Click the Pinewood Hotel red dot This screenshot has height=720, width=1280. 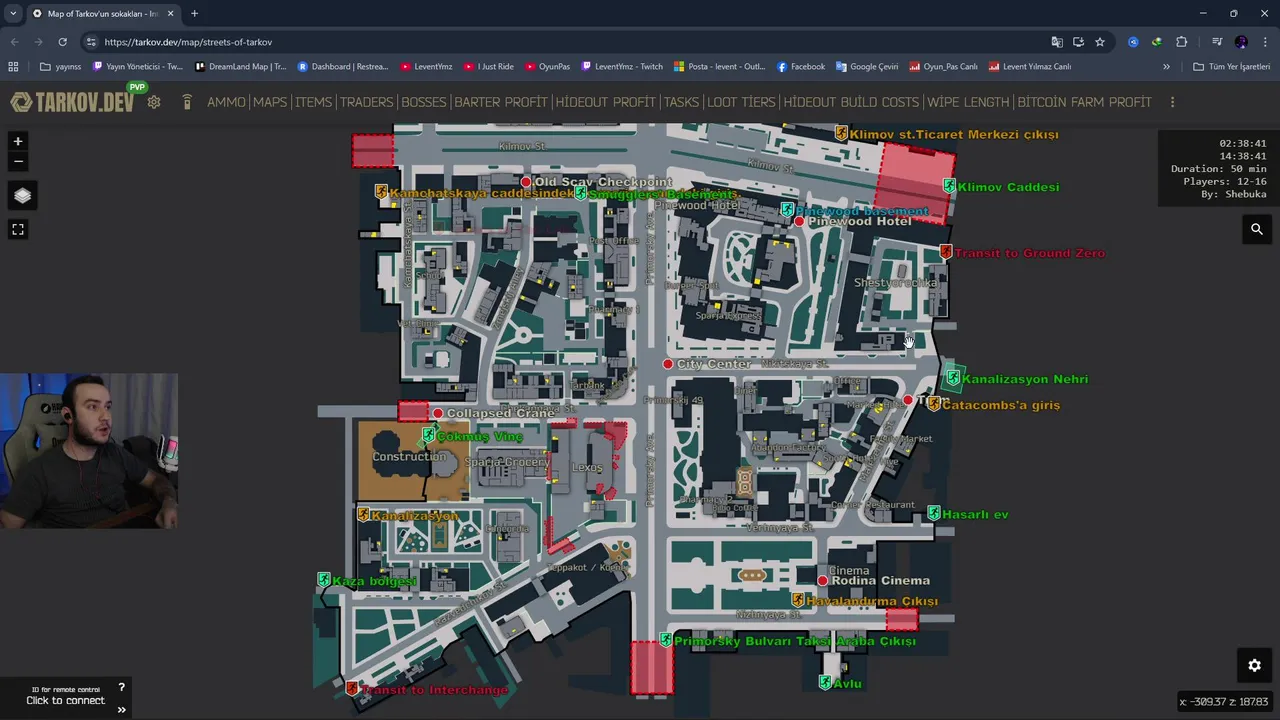[x=798, y=221]
